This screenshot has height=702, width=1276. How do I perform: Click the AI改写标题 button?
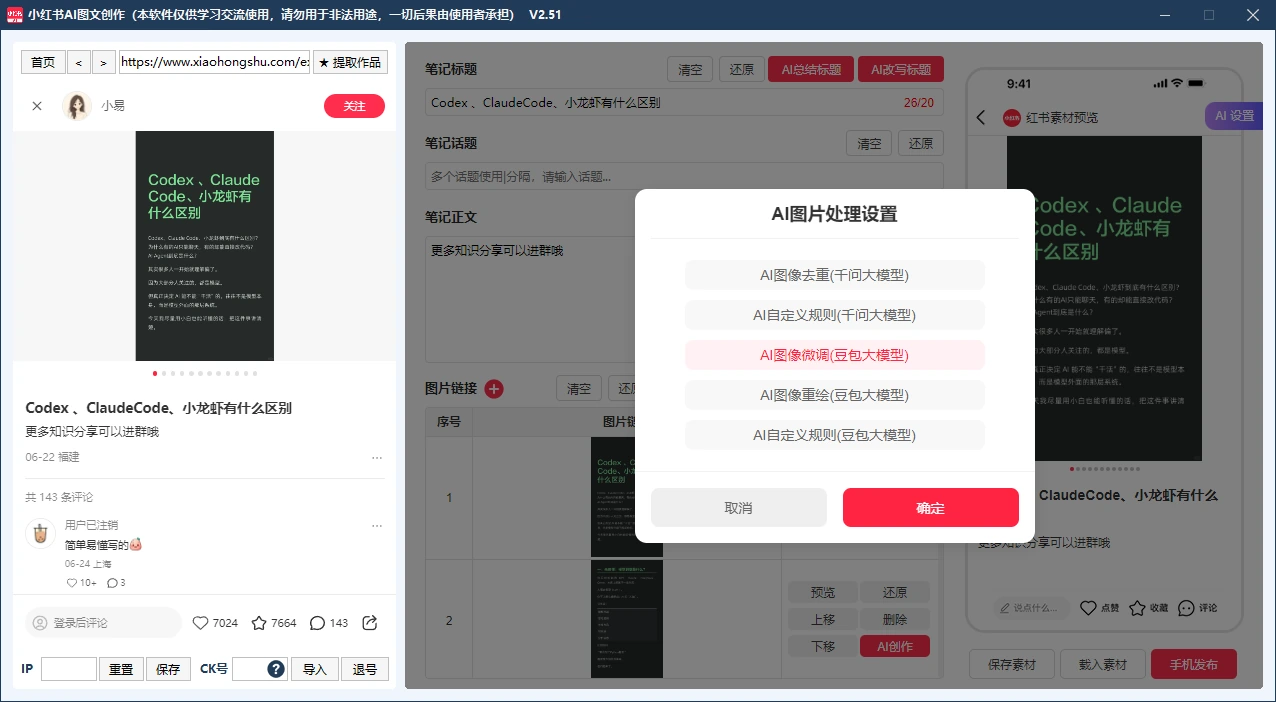[901, 70]
